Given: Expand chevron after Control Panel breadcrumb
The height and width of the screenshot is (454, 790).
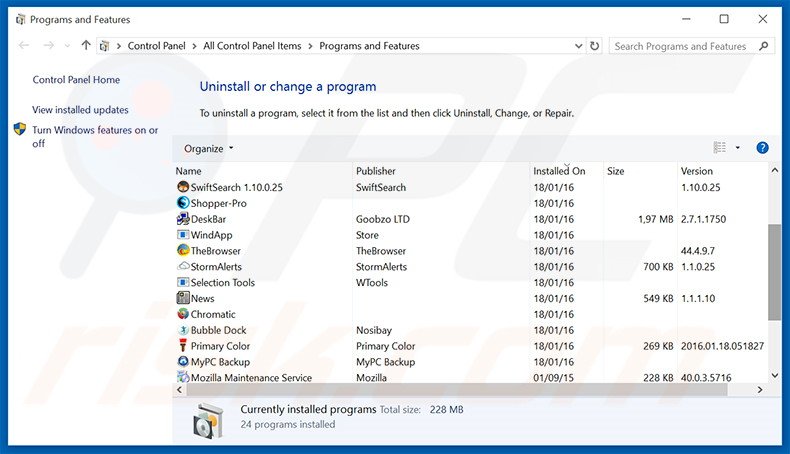Looking at the screenshot, I should (194, 46).
